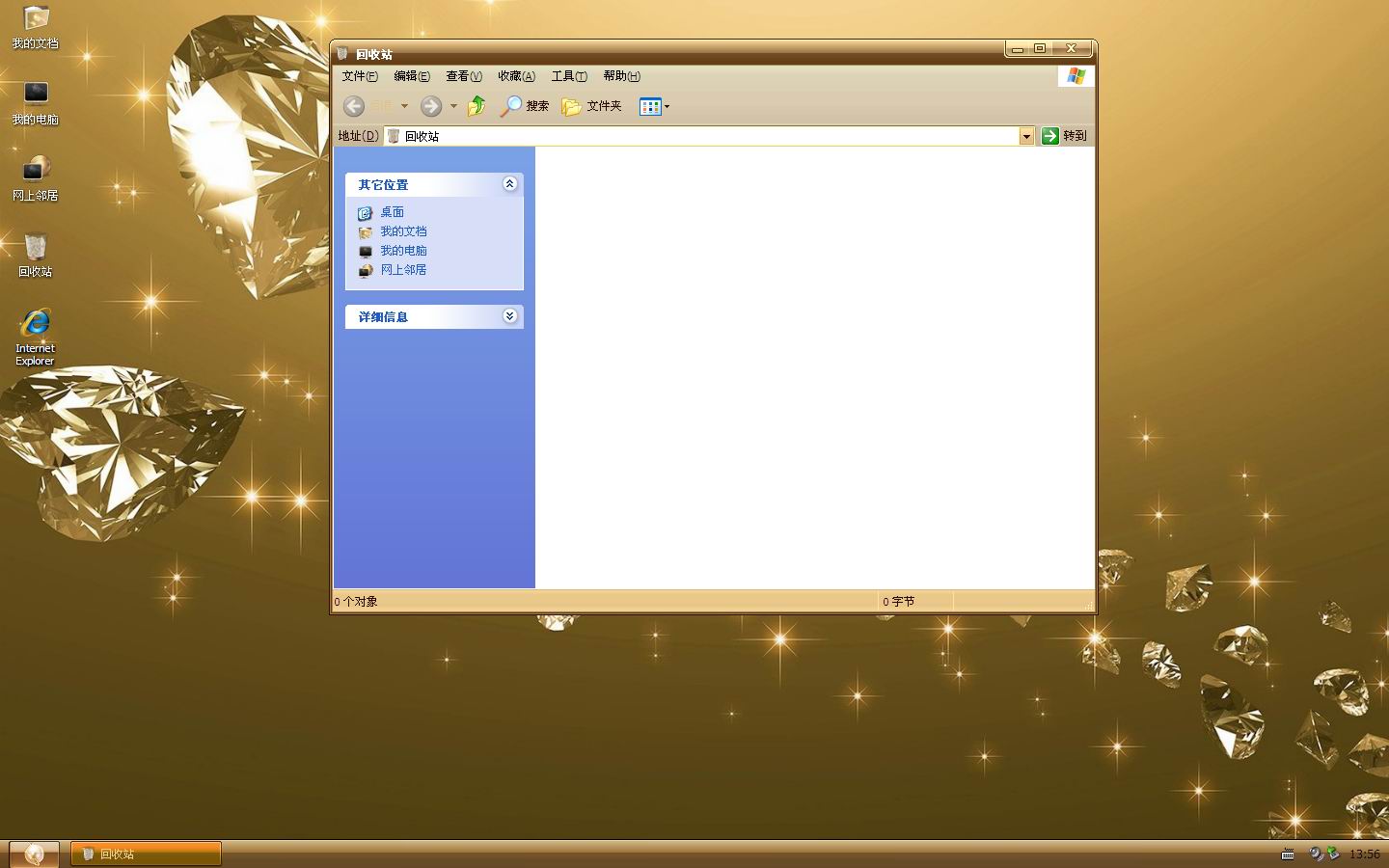Click the recycle bin icon in title bar
1389x868 pixels.
[342, 54]
